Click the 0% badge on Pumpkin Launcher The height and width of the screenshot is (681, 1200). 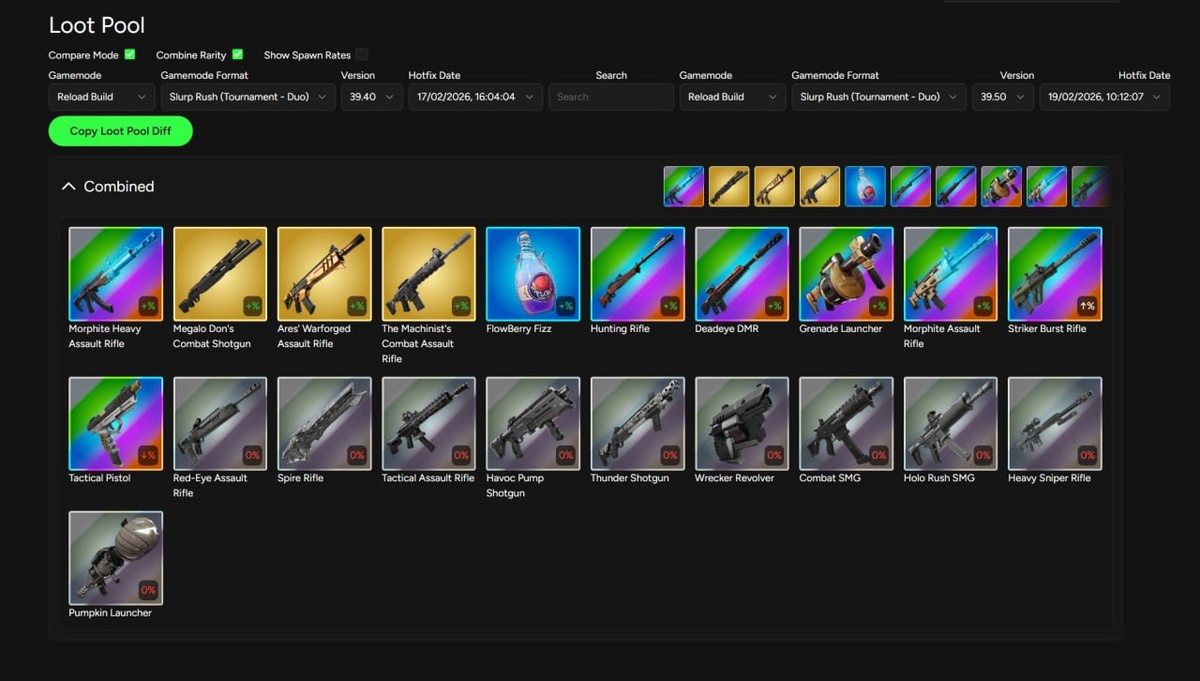click(x=148, y=590)
